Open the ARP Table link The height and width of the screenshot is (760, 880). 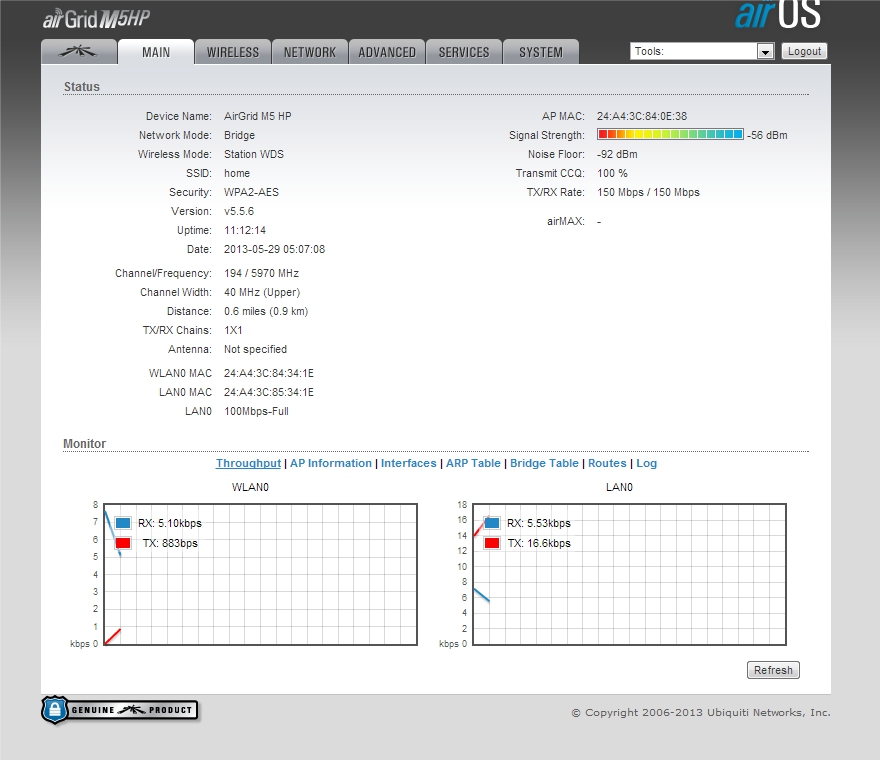[x=473, y=463]
